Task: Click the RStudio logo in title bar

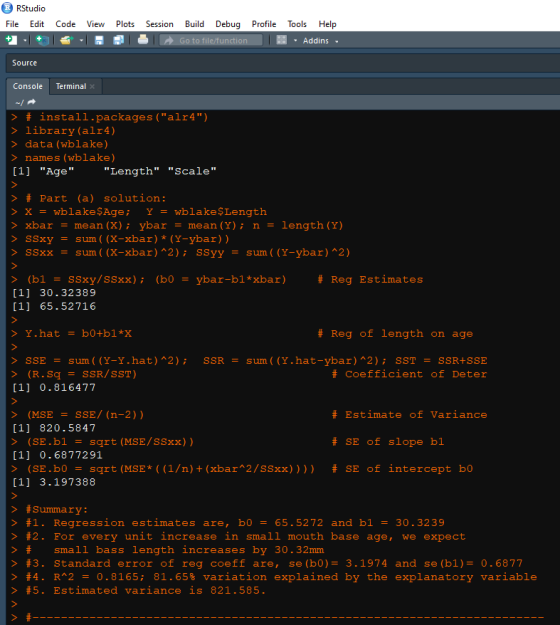Action: pyautogui.click(x=7, y=8)
